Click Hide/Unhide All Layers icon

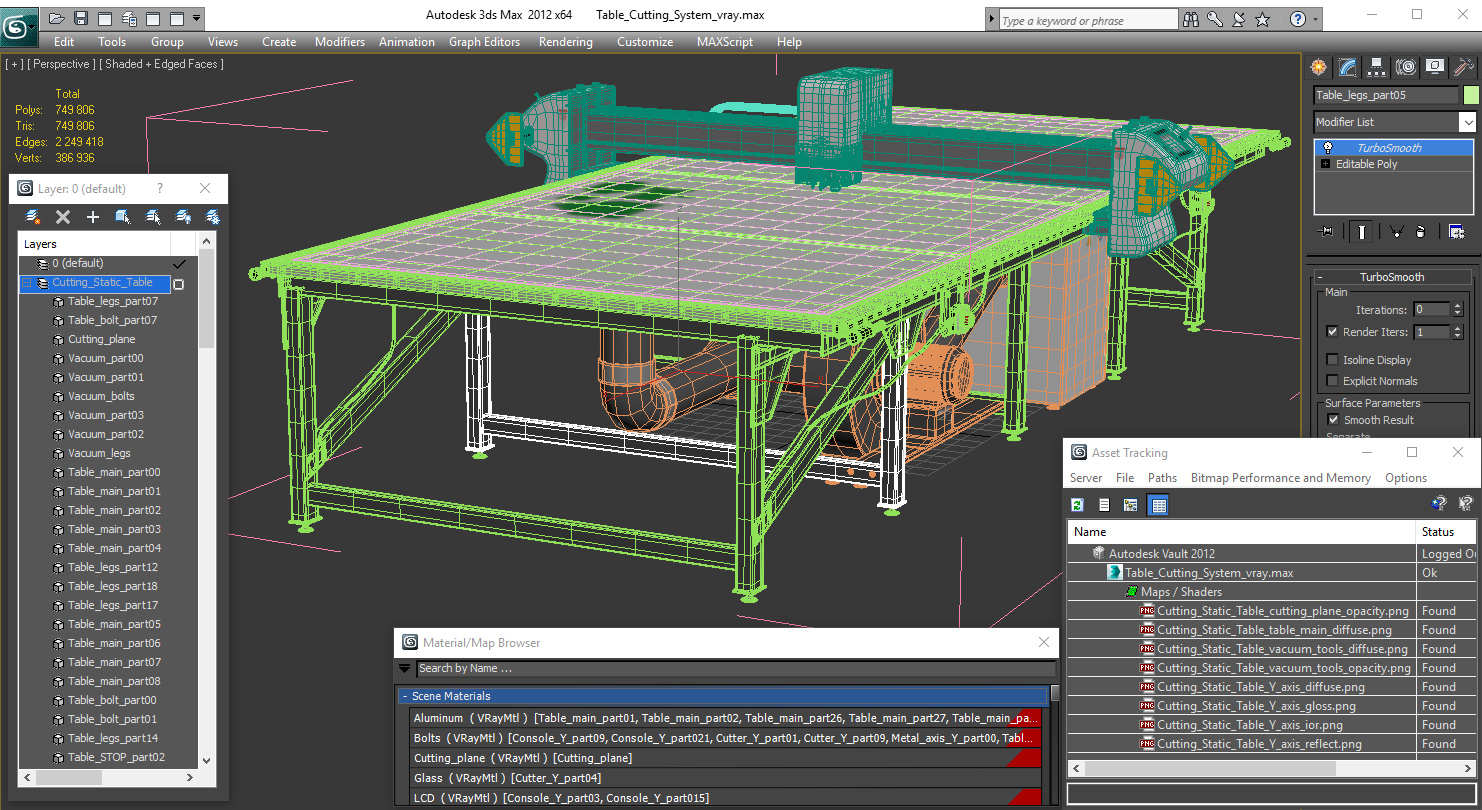[183, 217]
